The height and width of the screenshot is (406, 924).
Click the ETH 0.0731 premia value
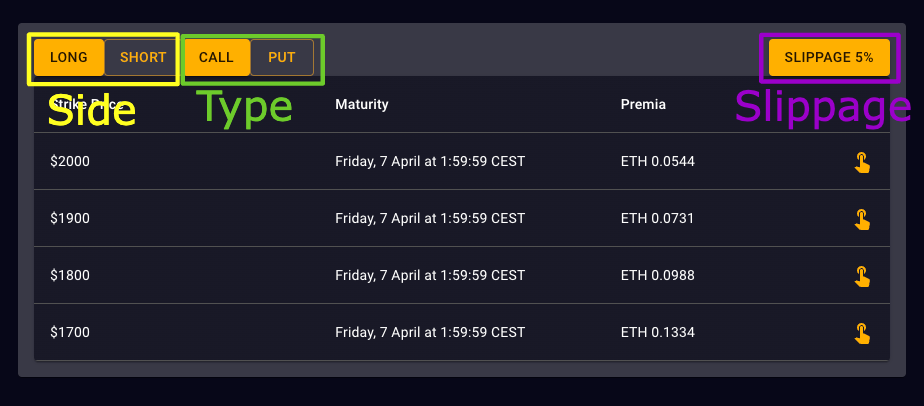(657, 218)
